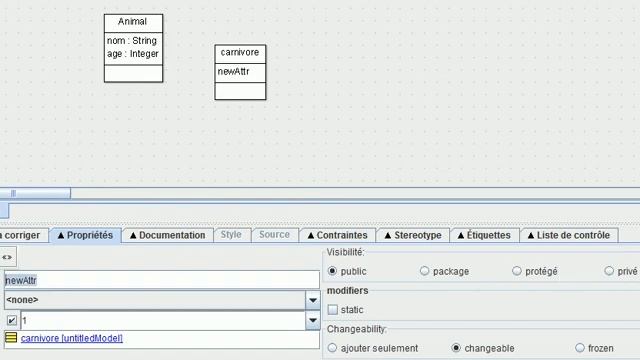
Task: Click the newAttr name input field
Action: coord(162,280)
